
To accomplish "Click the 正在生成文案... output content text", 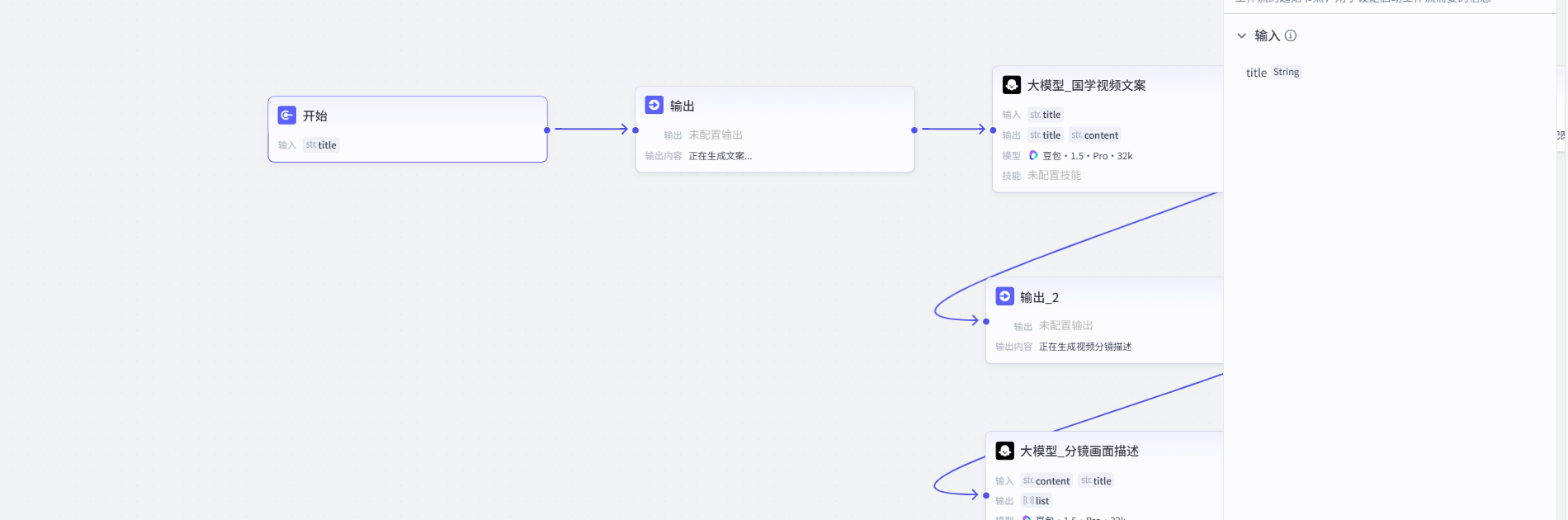I will click(720, 156).
